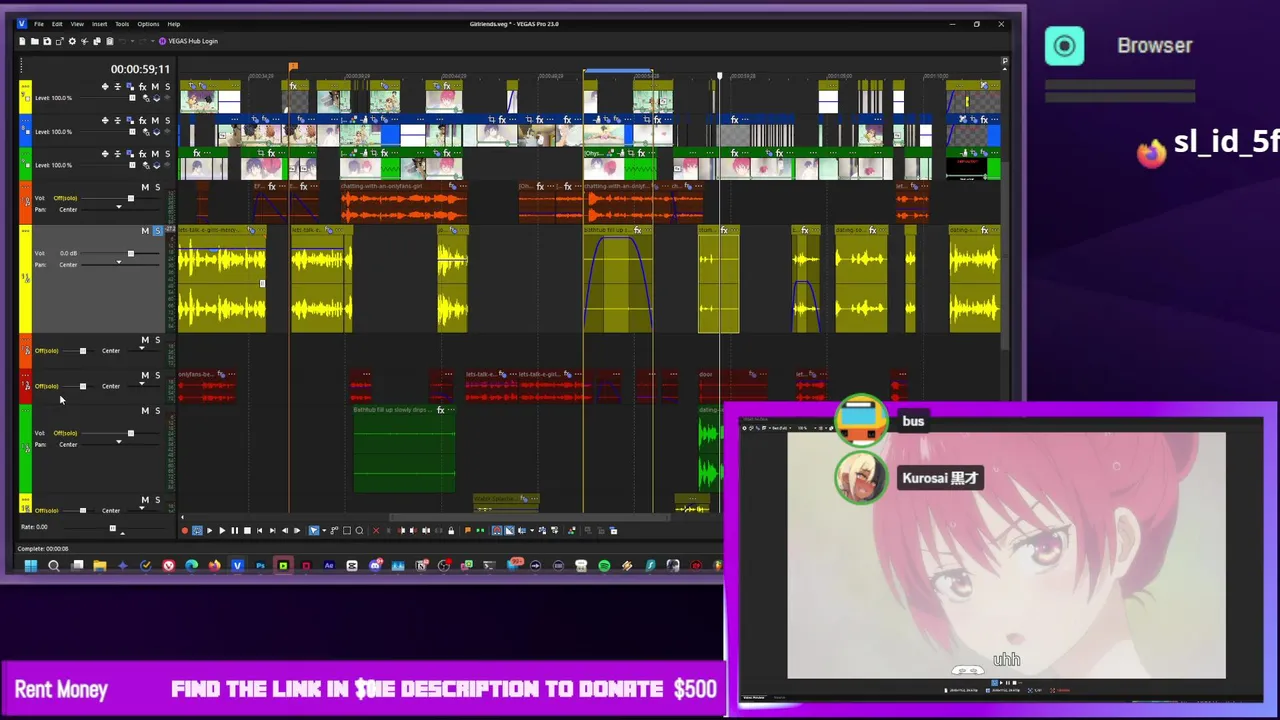Insert marker using orange marker icon
Image resolution: width=1280 pixels, height=720 pixels.
(x=468, y=531)
